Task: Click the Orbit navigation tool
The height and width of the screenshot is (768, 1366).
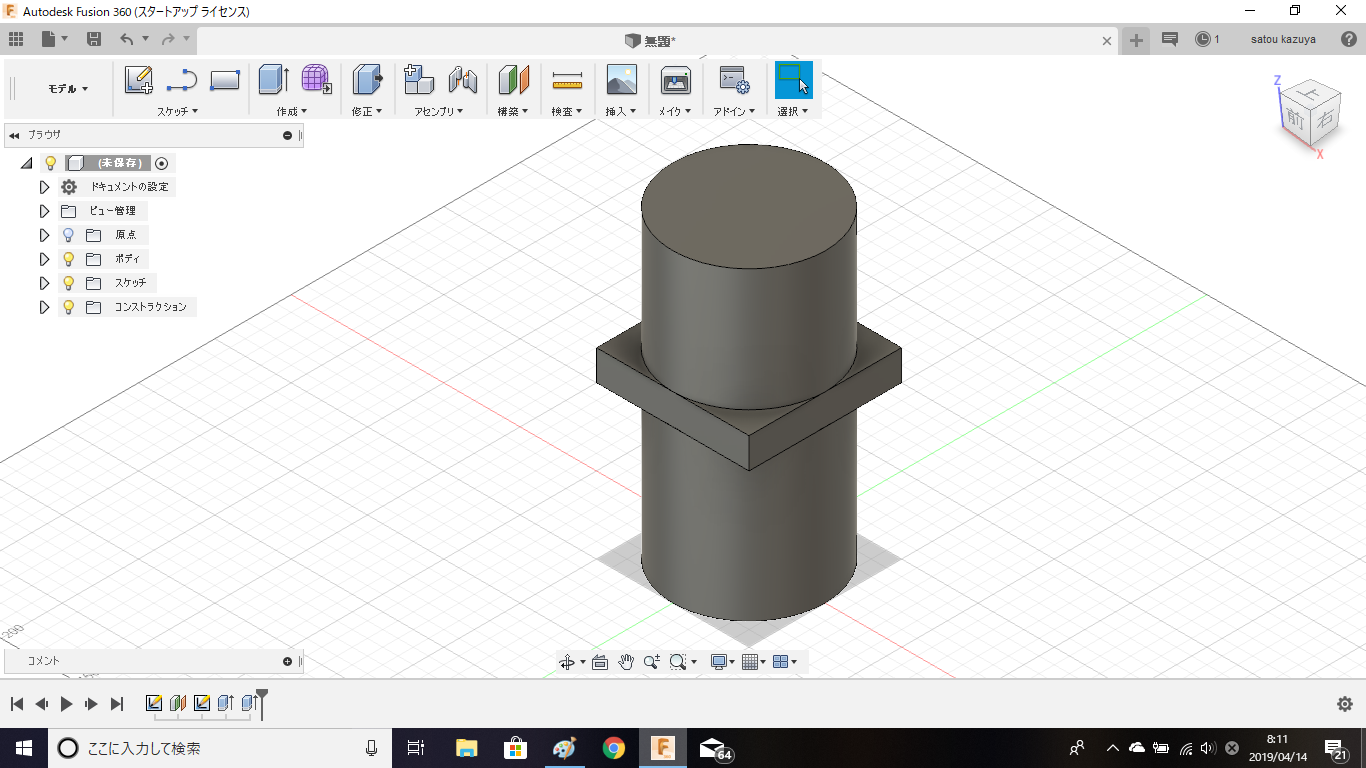Action: (567, 662)
